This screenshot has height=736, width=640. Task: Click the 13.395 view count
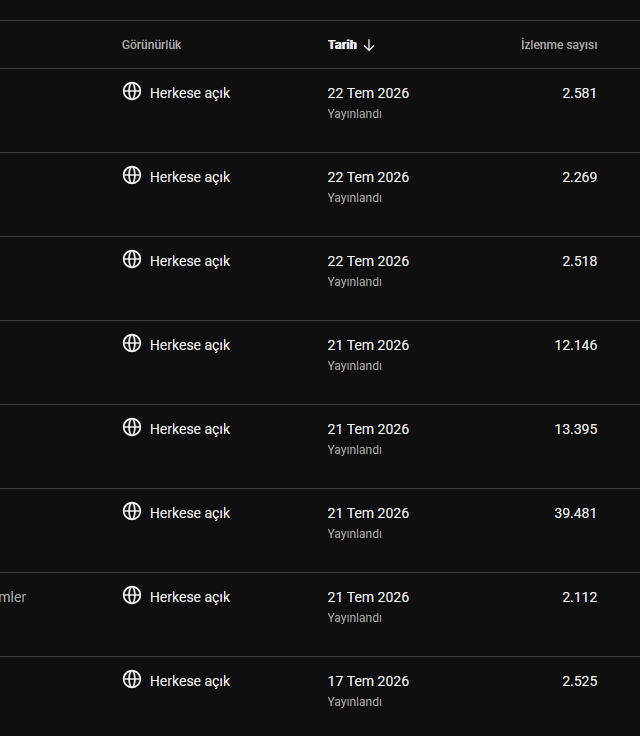pyautogui.click(x=576, y=429)
